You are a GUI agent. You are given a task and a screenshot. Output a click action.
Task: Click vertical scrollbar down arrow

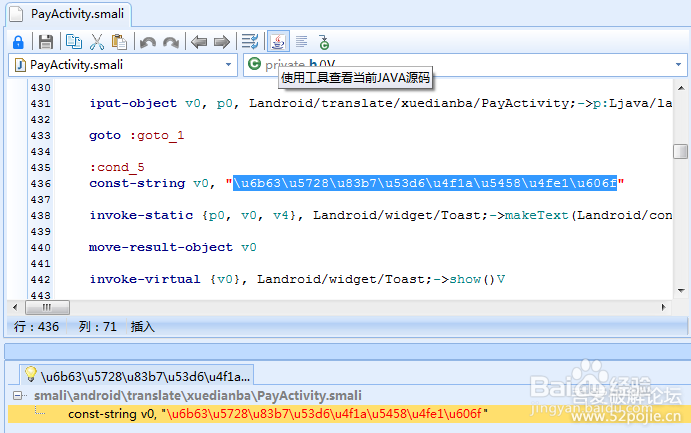681,291
